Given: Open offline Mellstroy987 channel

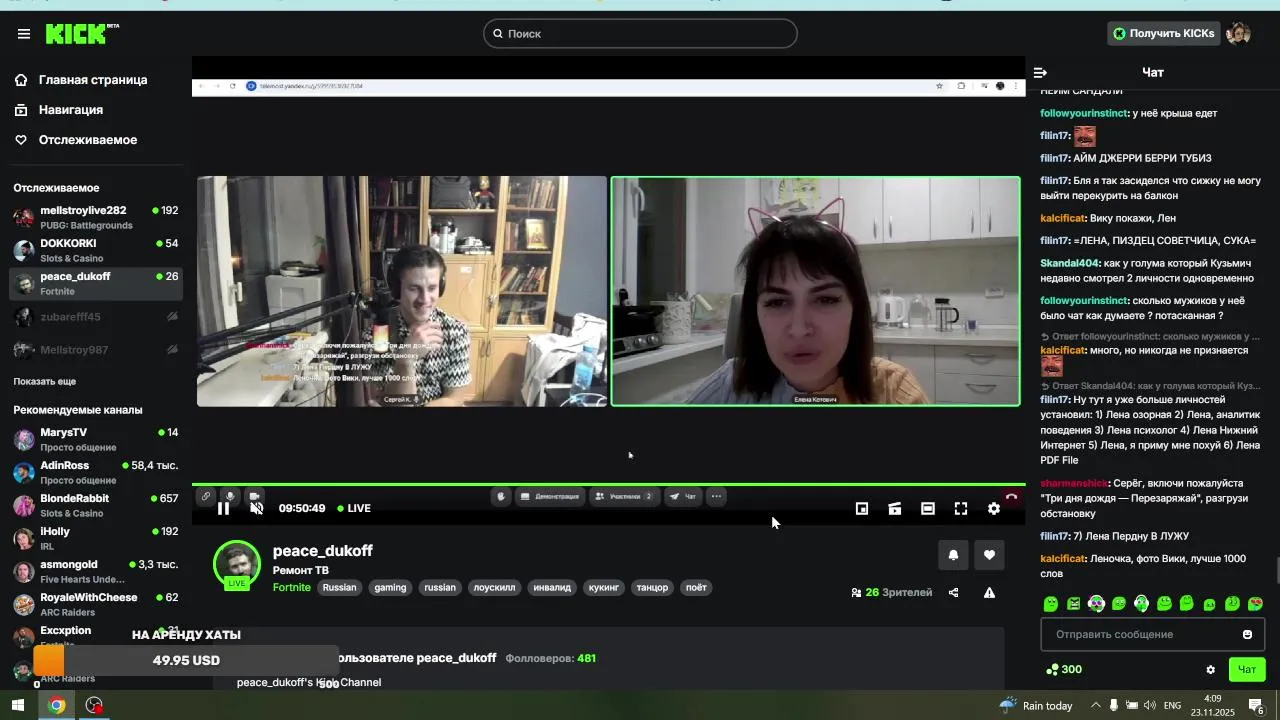Looking at the screenshot, I should (96, 350).
